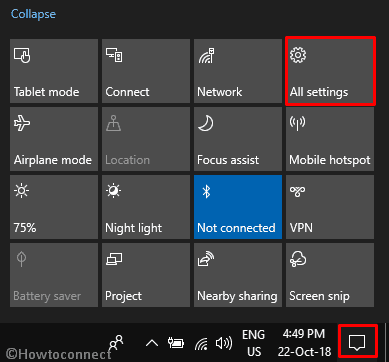Viewport: 389px width, 362px height.
Task: Open the Connect quick action
Action: (146, 71)
